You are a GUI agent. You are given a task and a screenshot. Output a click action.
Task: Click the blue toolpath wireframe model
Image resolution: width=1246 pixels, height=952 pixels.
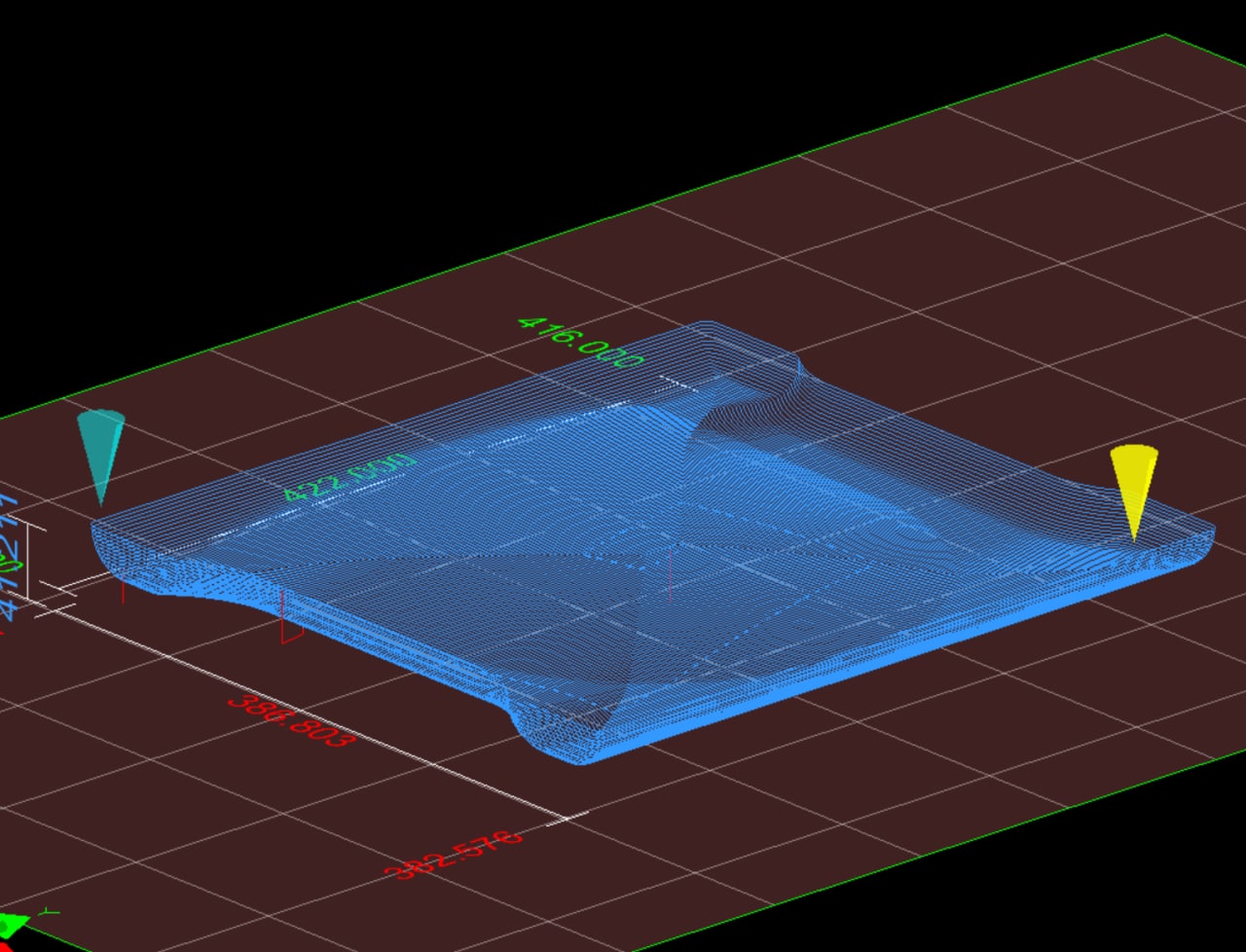(652, 542)
